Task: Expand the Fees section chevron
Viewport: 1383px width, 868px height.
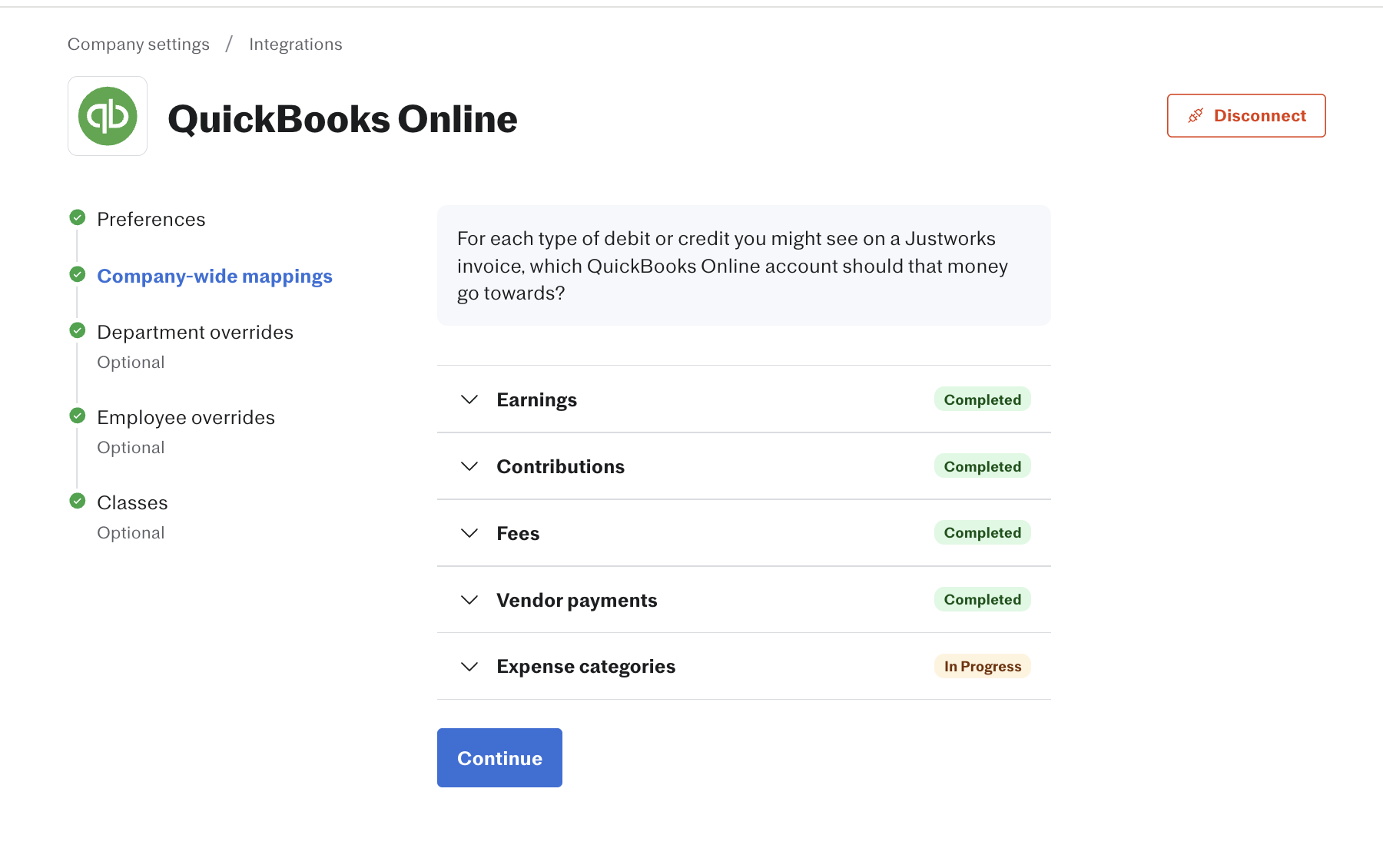Action: (x=469, y=533)
